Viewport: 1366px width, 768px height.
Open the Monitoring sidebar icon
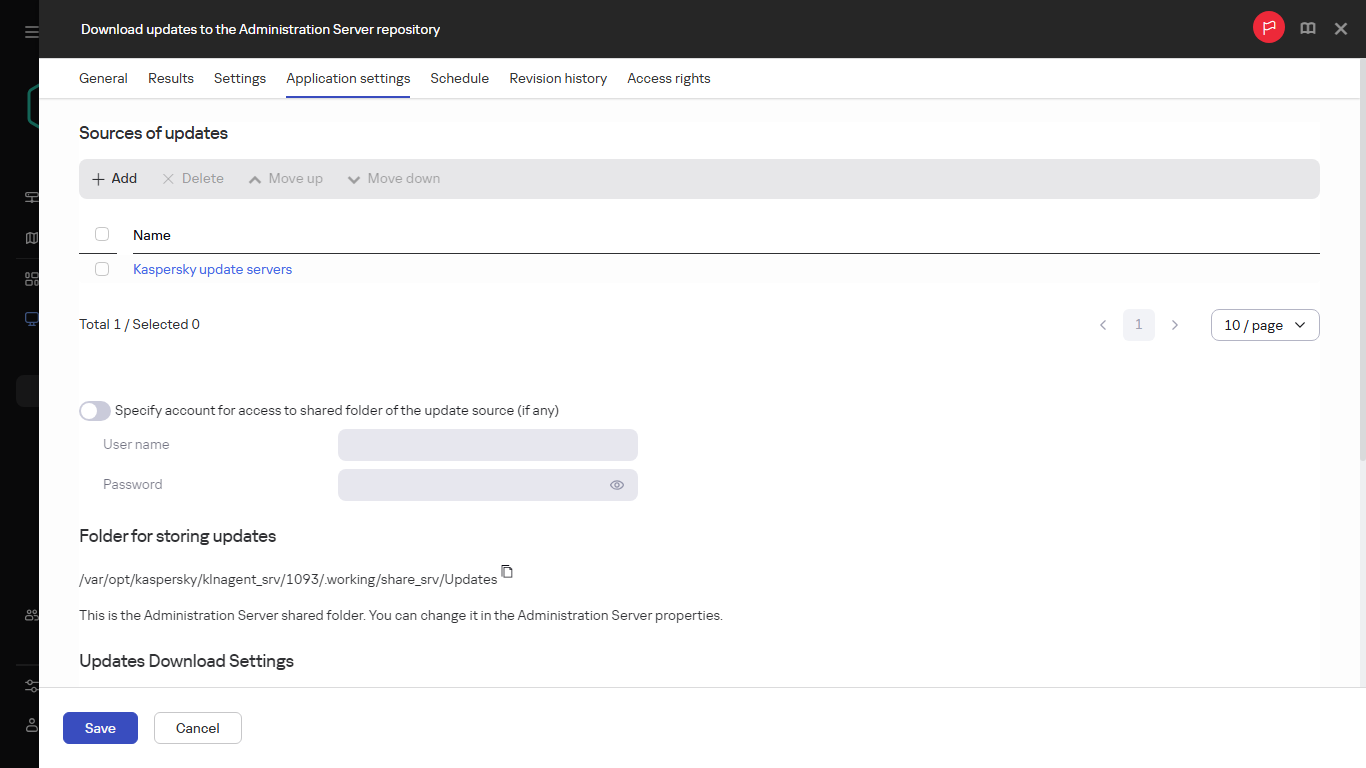point(30,197)
